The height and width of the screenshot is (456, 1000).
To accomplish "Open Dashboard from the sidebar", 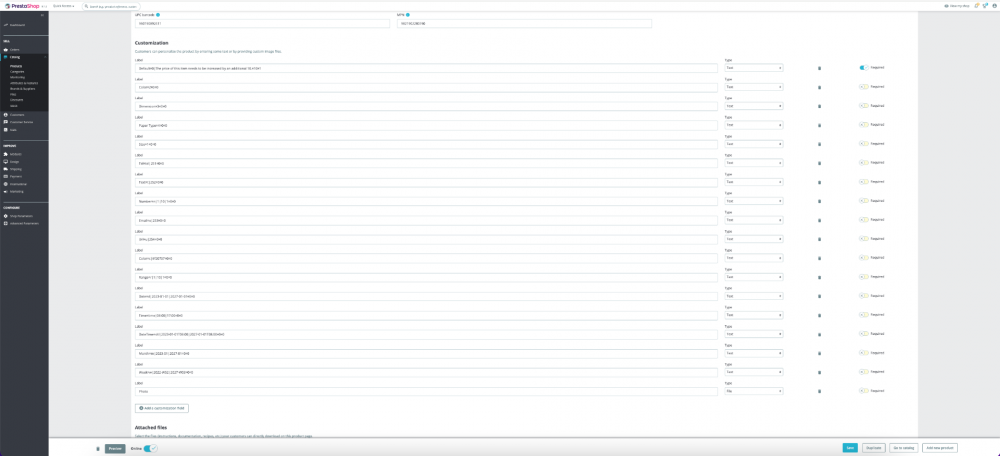I will tap(14, 25).
